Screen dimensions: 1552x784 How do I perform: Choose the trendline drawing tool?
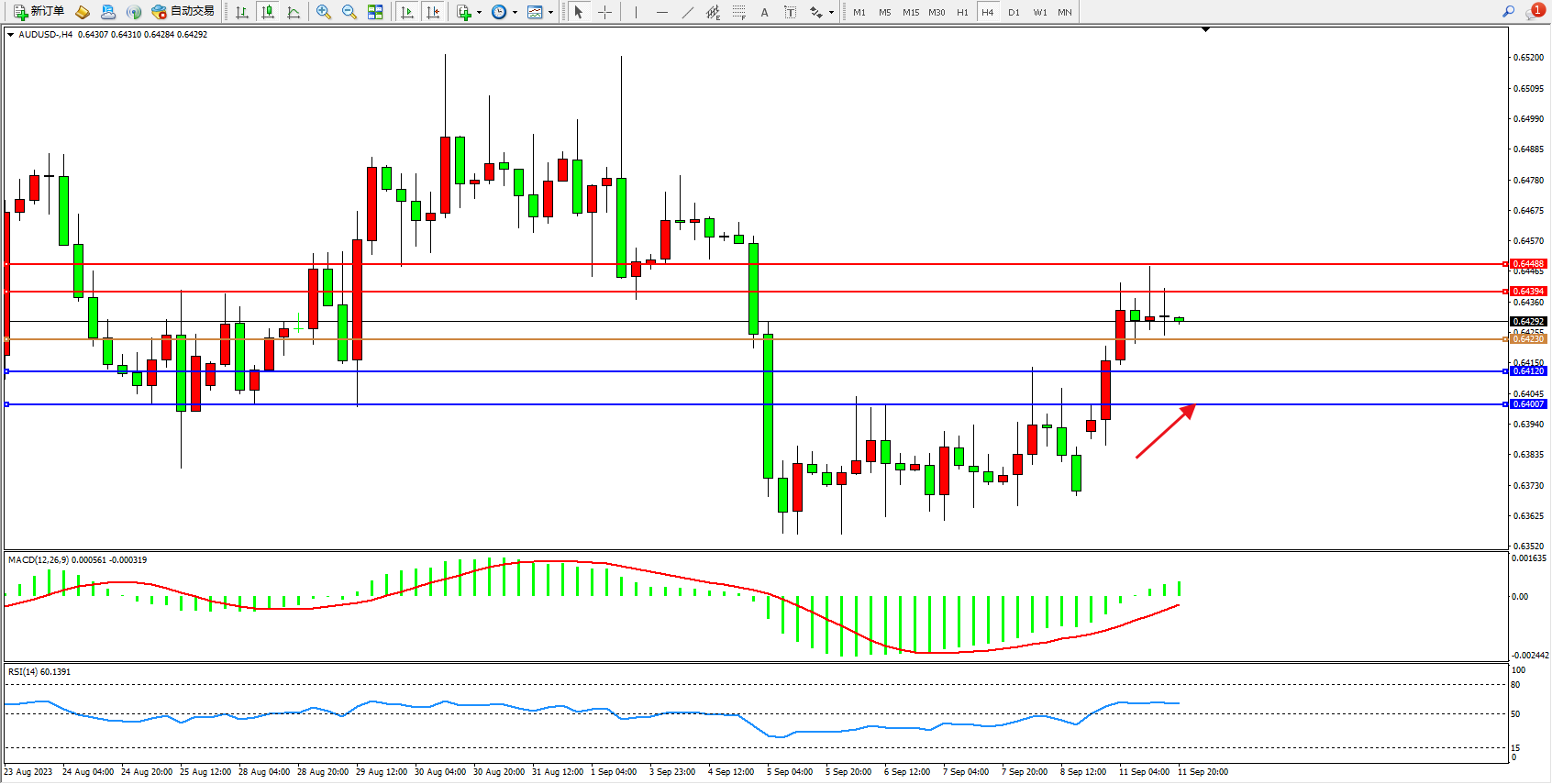[688, 12]
